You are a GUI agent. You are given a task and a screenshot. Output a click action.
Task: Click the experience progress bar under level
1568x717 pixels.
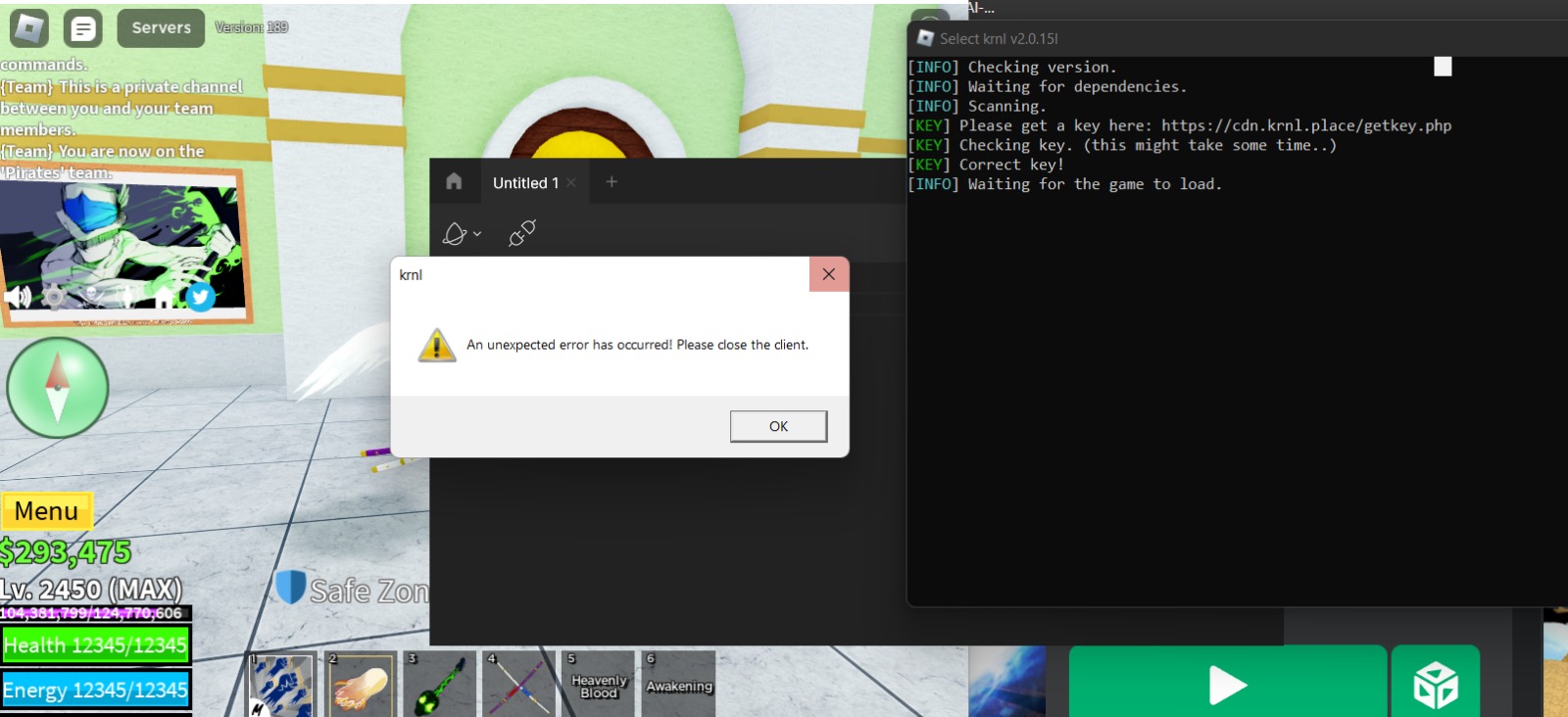[x=95, y=613]
